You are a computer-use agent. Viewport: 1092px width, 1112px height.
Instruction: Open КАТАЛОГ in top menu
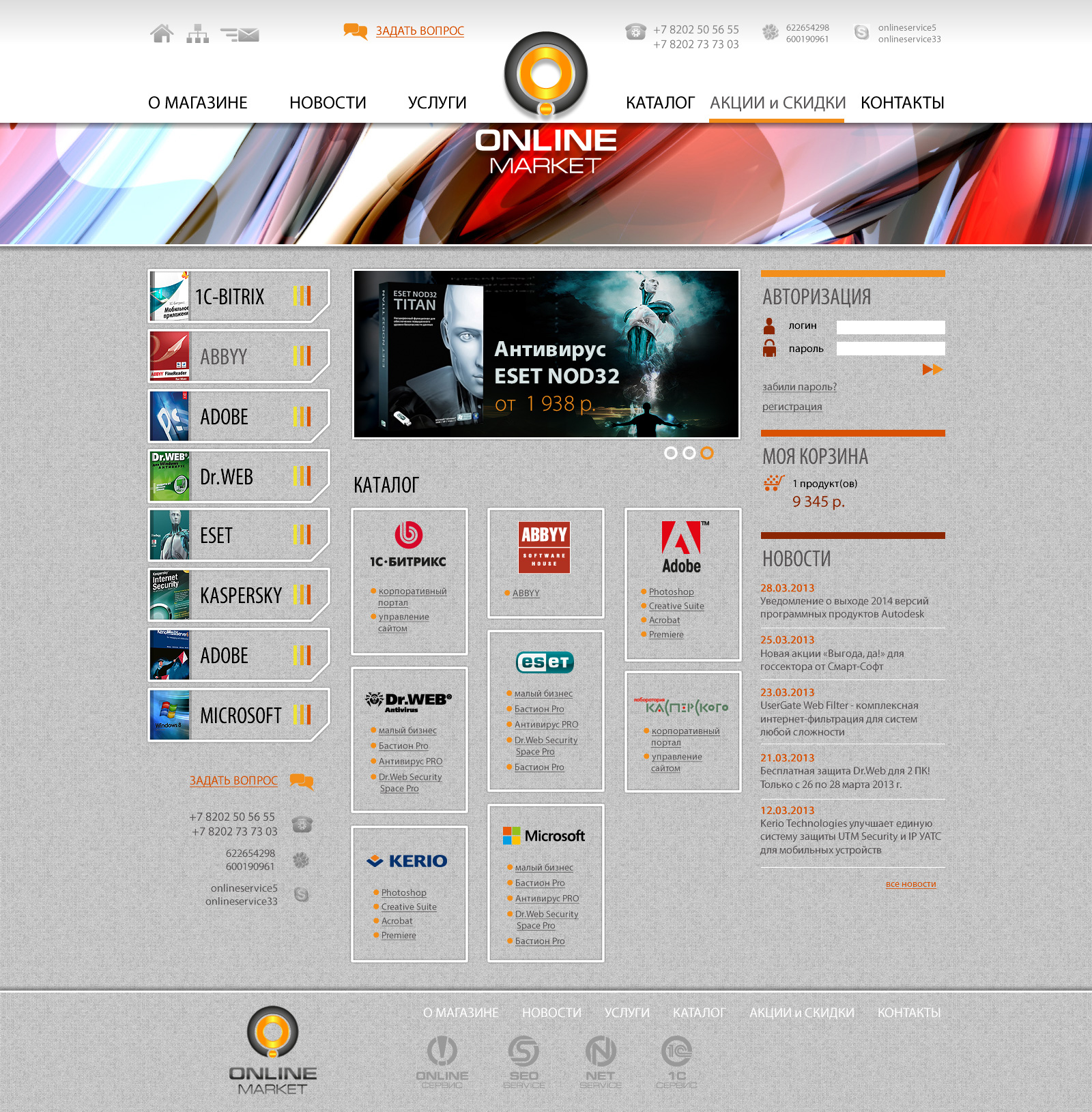pos(660,103)
